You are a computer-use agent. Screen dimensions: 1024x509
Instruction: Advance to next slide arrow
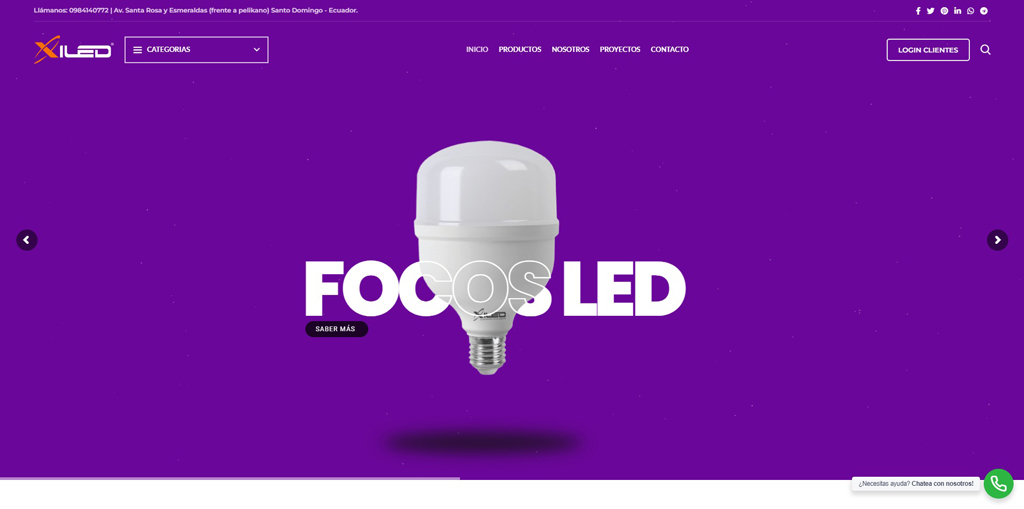coord(997,240)
